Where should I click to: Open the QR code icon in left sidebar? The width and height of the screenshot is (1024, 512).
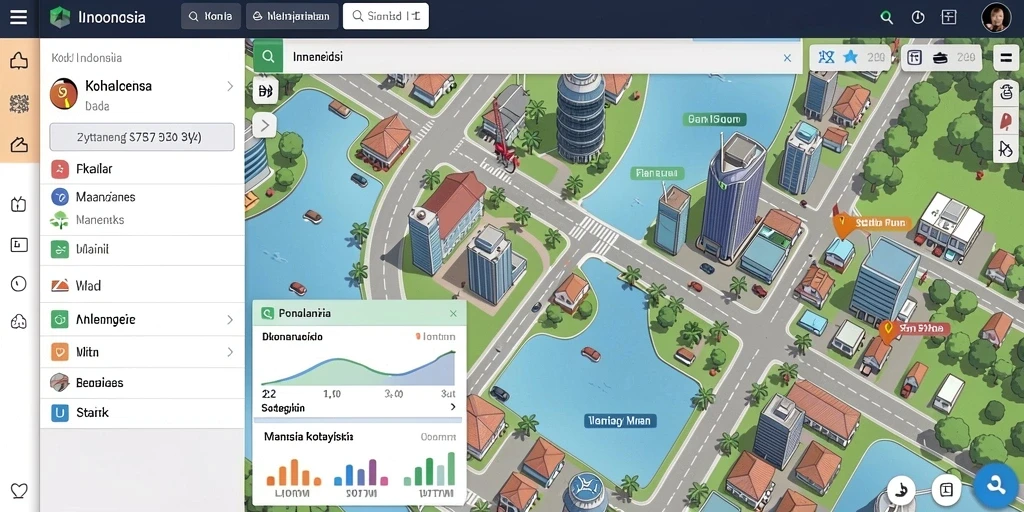[x=19, y=103]
